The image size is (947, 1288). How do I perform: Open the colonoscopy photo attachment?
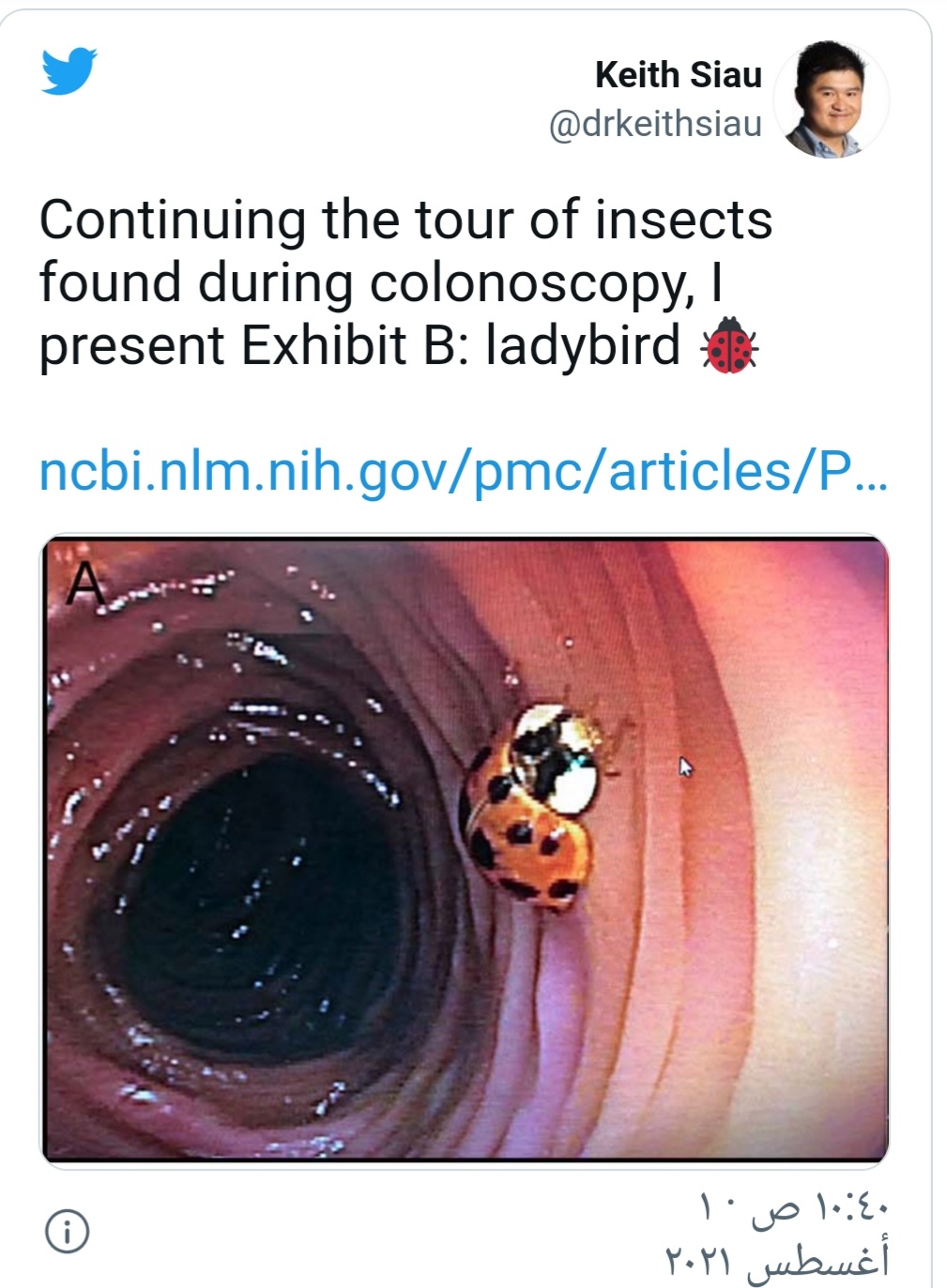pyautogui.click(x=464, y=850)
